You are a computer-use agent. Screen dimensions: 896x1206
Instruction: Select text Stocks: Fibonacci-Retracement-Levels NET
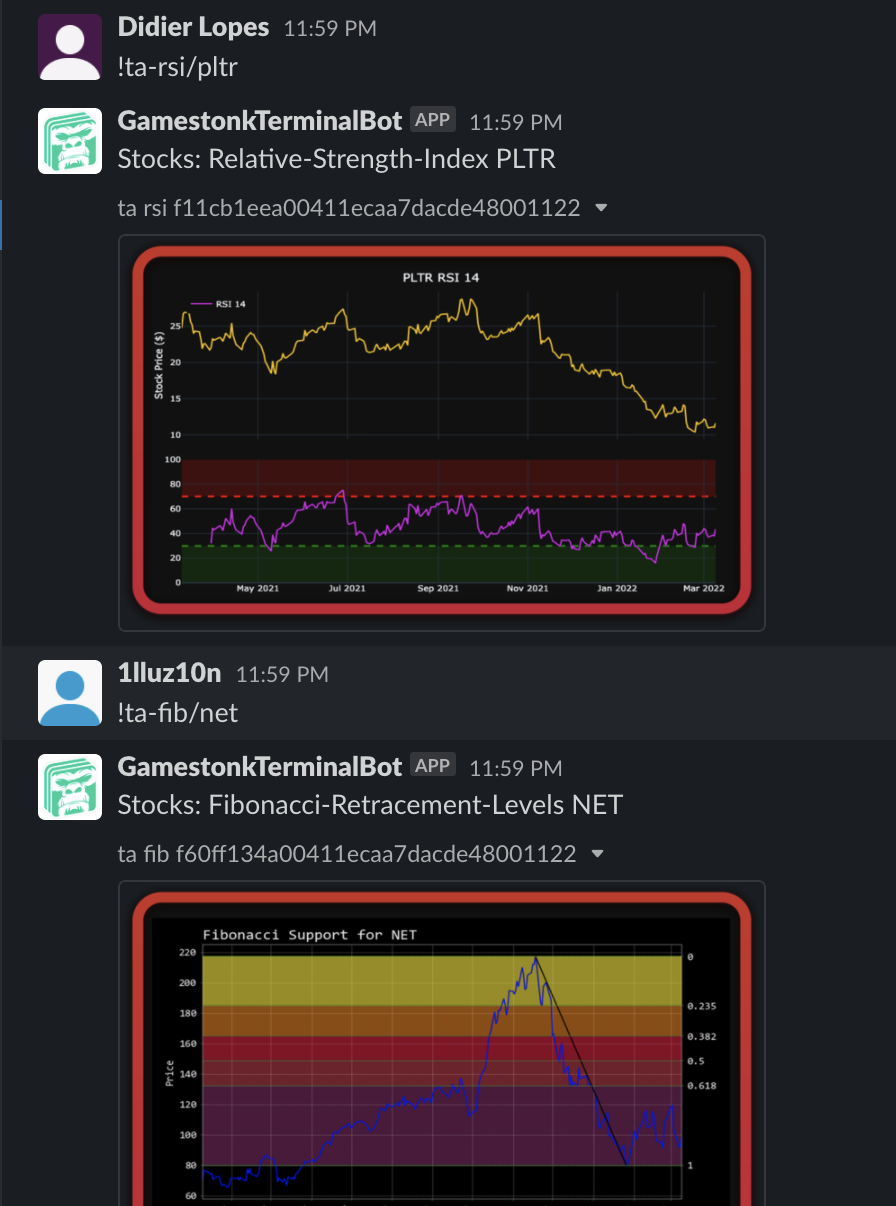click(x=370, y=805)
